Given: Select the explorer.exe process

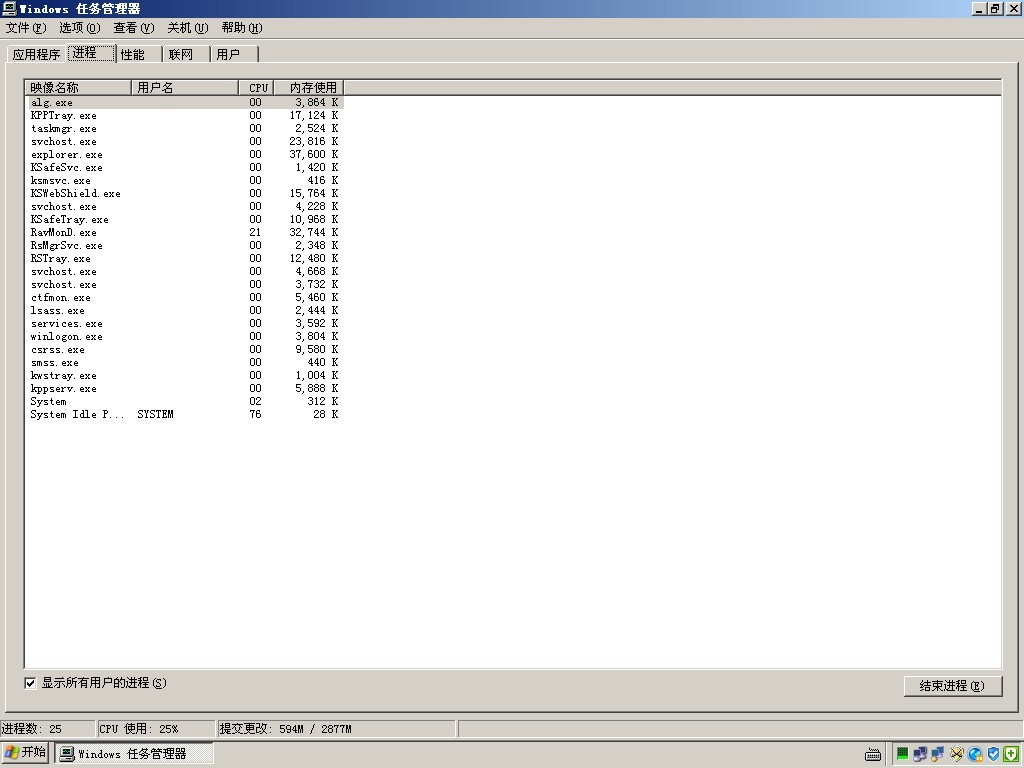Looking at the screenshot, I should click(x=185, y=155).
